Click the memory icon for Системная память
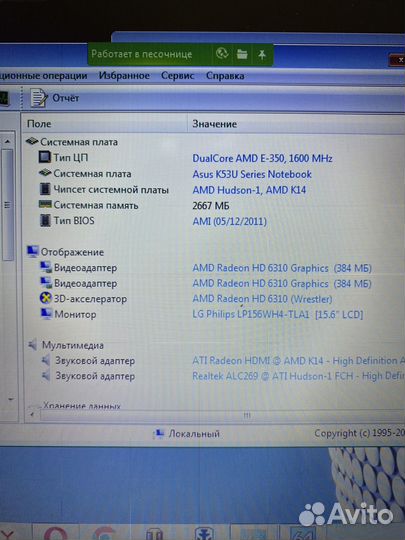 (45, 204)
